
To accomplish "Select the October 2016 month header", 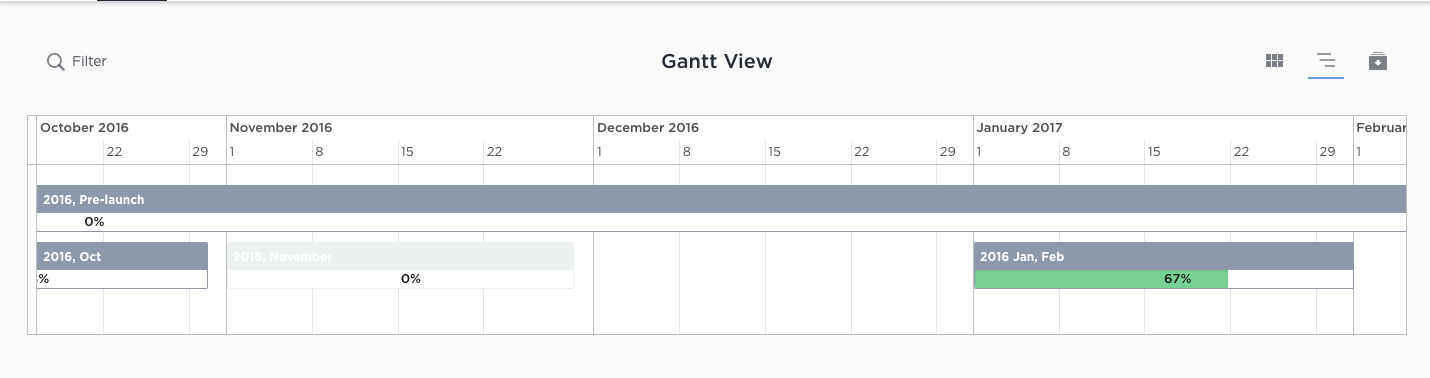I will tap(84, 128).
